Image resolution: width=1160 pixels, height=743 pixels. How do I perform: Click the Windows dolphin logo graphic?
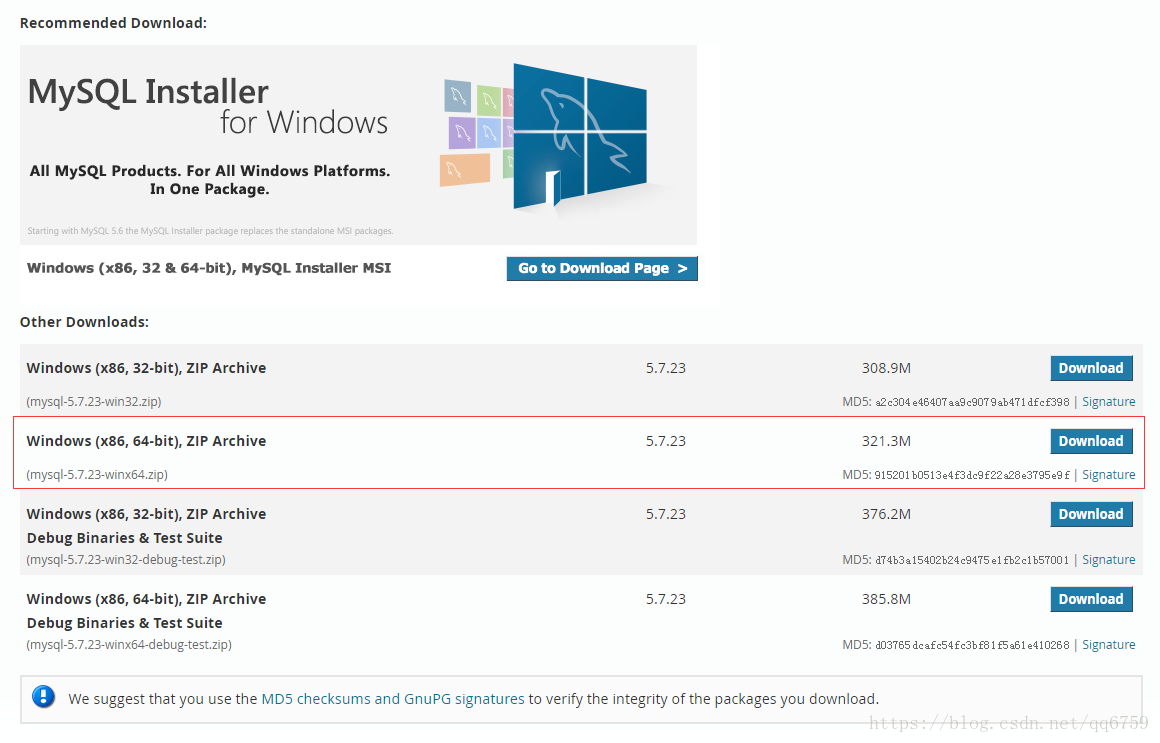[x=579, y=135]
